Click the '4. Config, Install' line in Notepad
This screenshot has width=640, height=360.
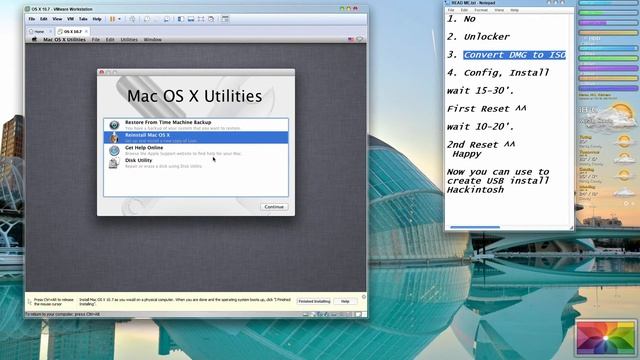498,73
